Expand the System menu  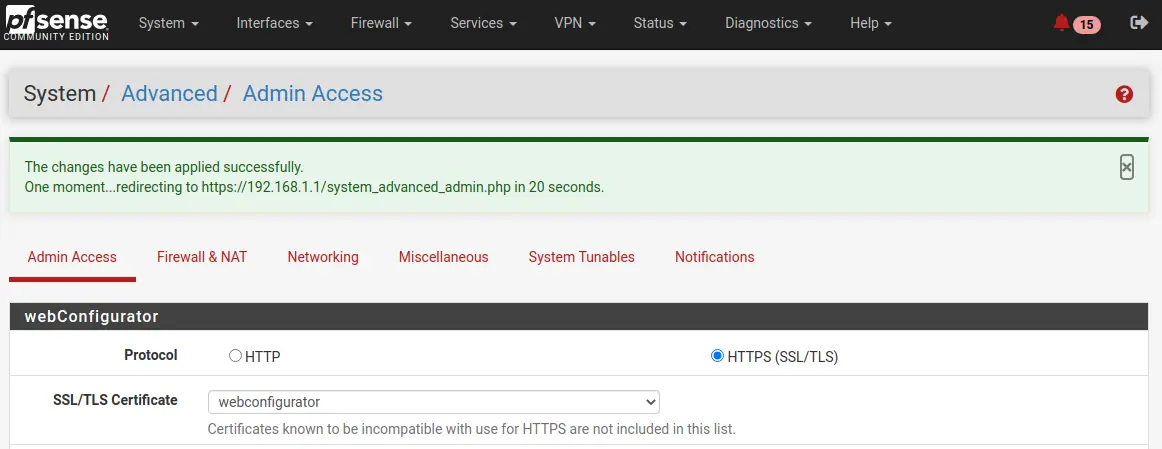click(x=169, y=23)
